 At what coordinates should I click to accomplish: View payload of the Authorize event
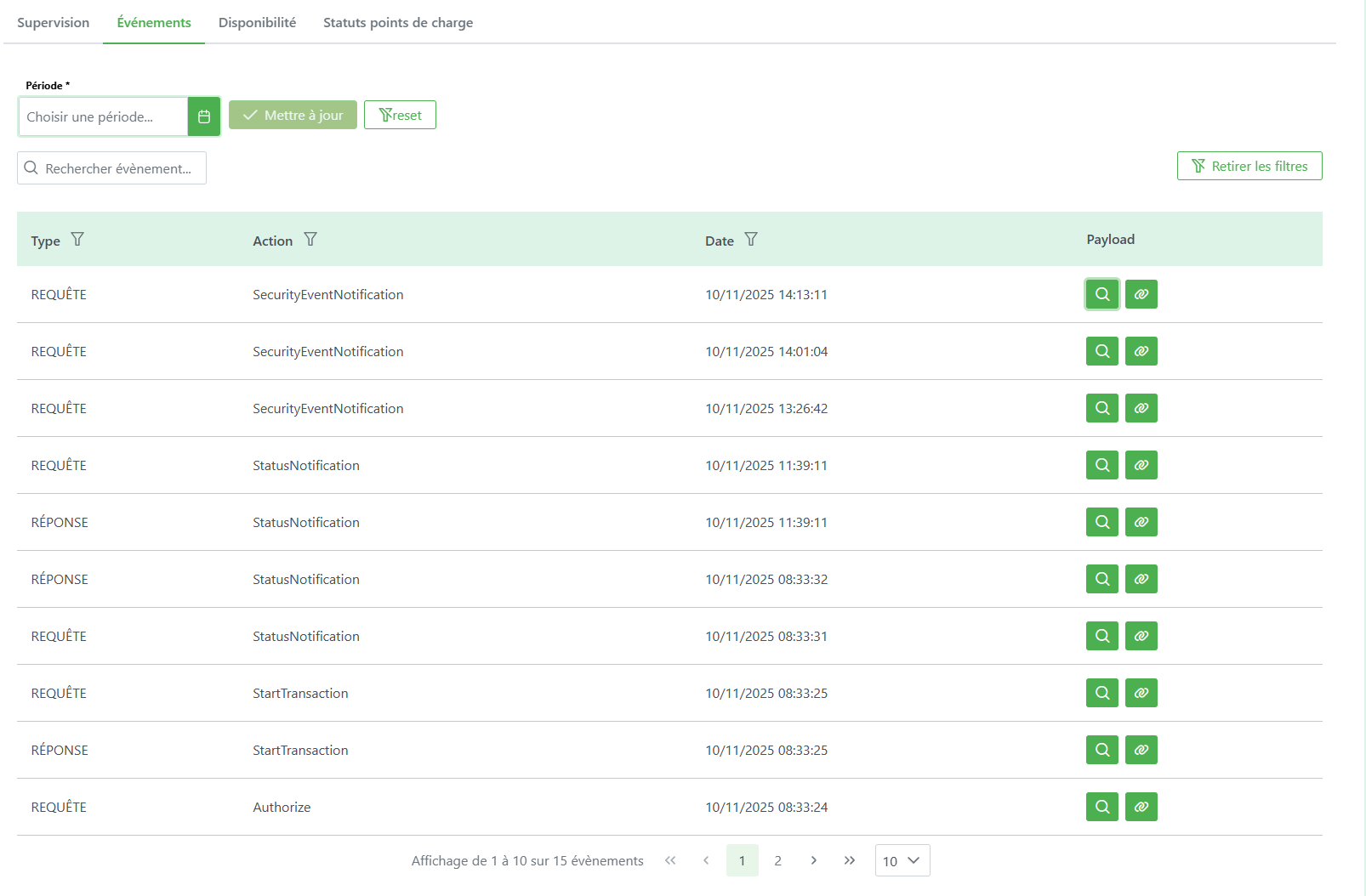pos(1101,807)
